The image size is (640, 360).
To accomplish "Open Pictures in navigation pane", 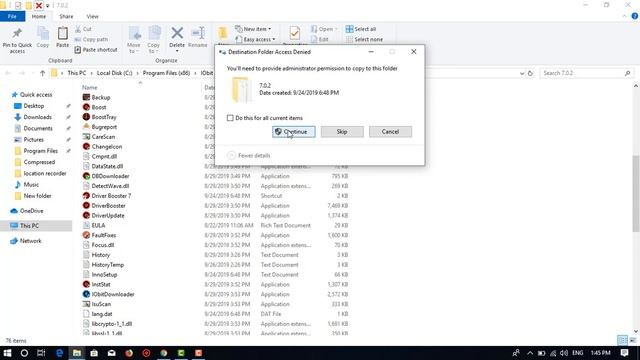I will [29, 140].
